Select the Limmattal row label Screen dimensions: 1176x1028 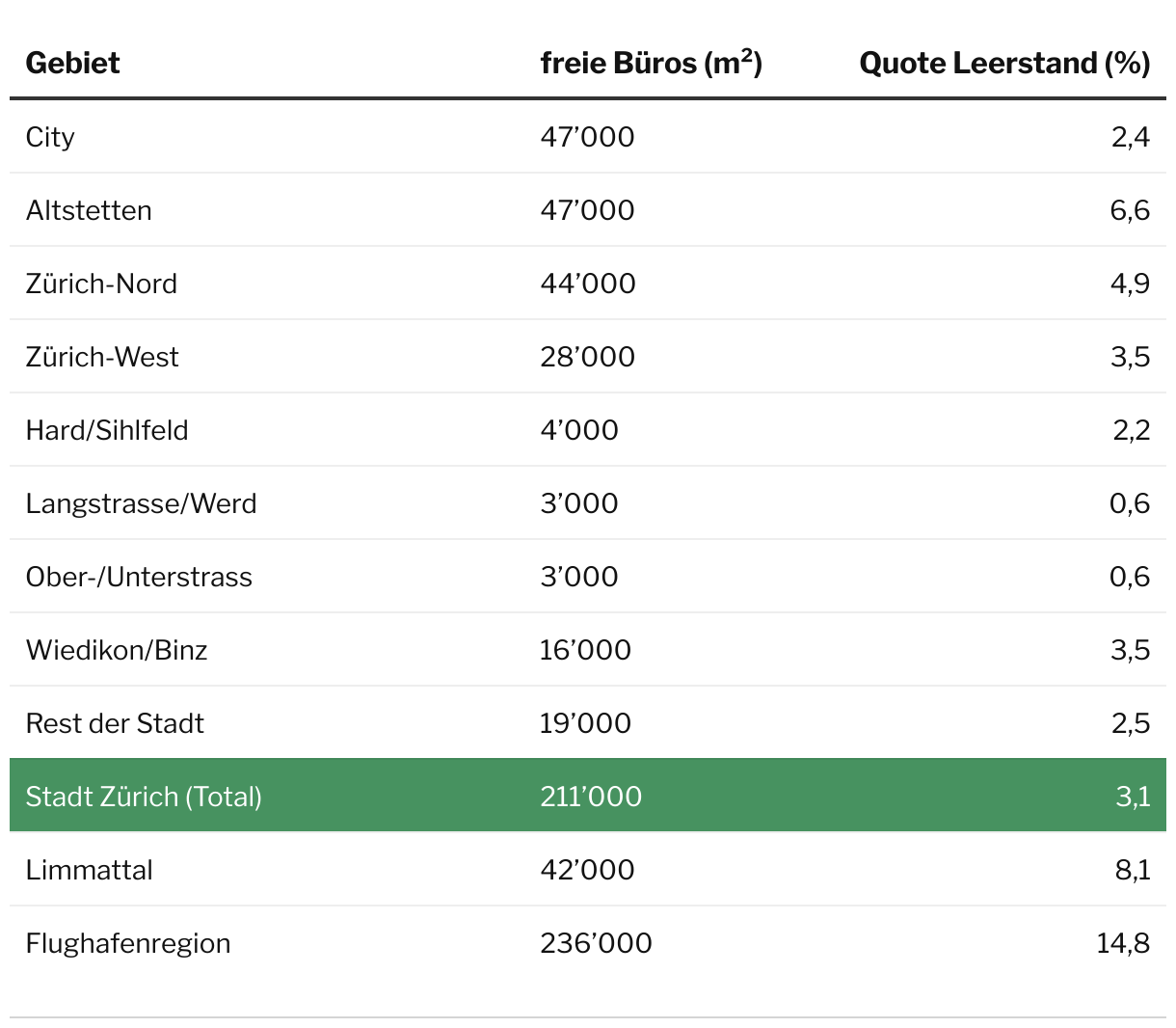[89, 870]
